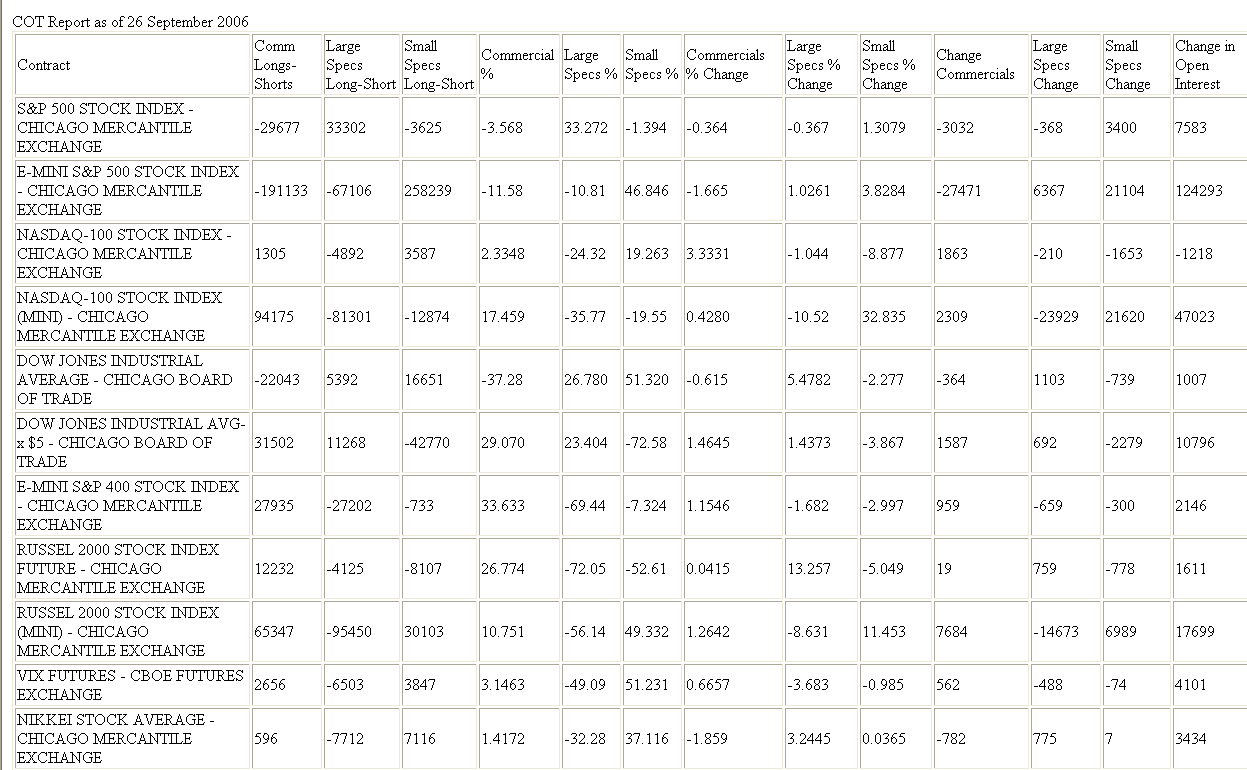This screenshot has width=1247, height=770.
Task: Click the value 33302 in S&P 500 row
Action: pos(346,128)
